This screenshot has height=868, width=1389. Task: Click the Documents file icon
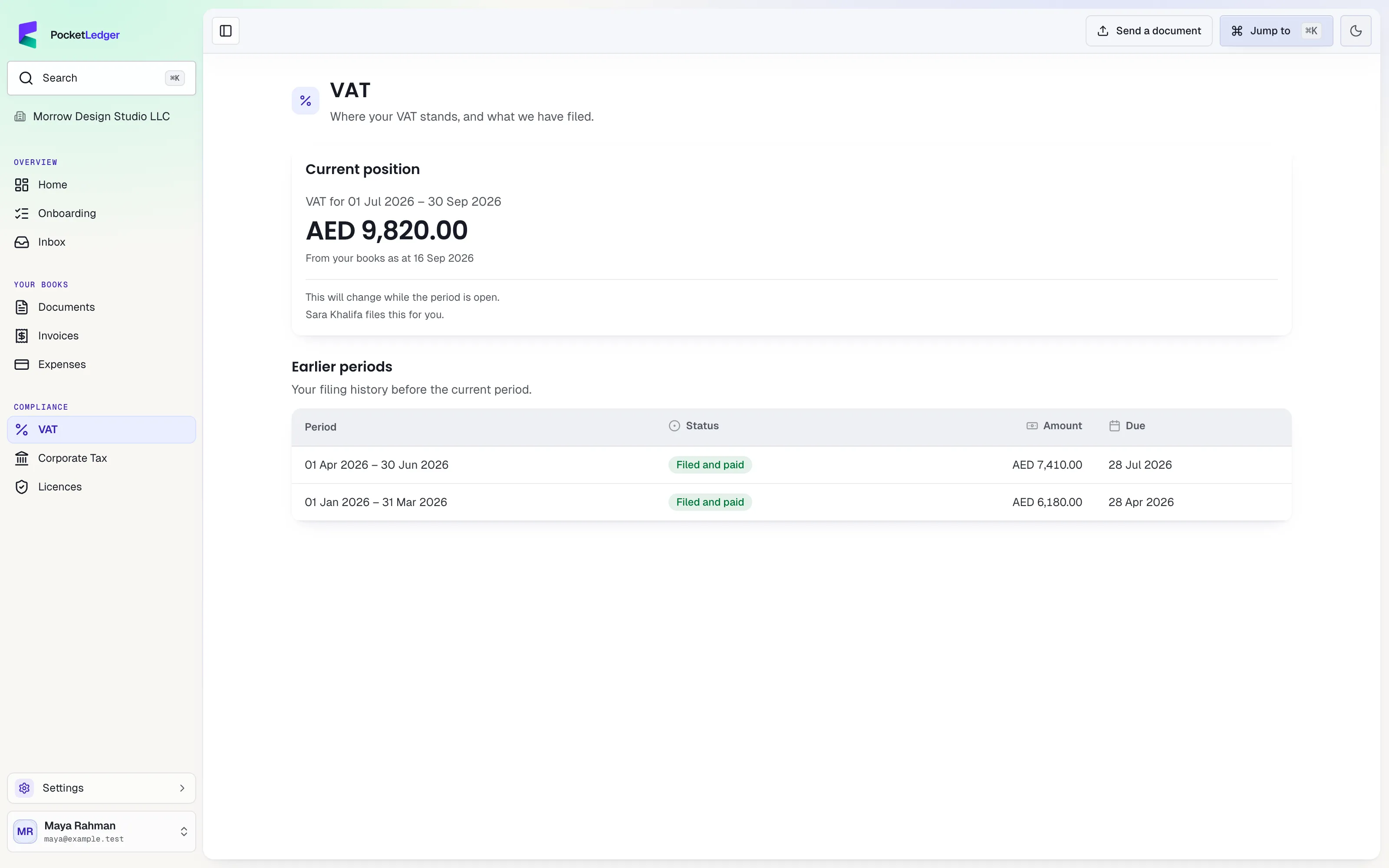coord(22,307)
